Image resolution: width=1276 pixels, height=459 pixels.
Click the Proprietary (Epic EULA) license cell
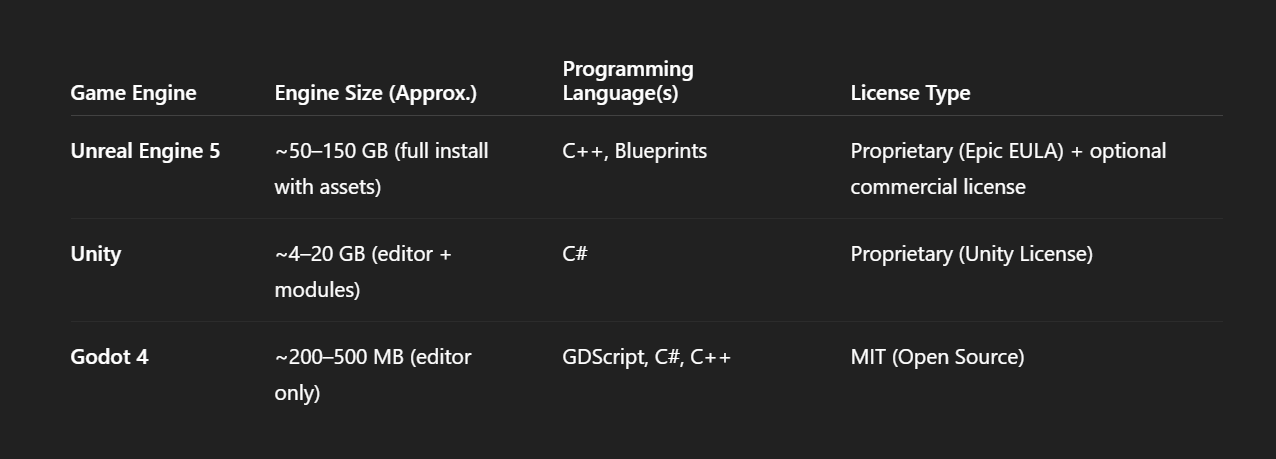coord(1008,169)
